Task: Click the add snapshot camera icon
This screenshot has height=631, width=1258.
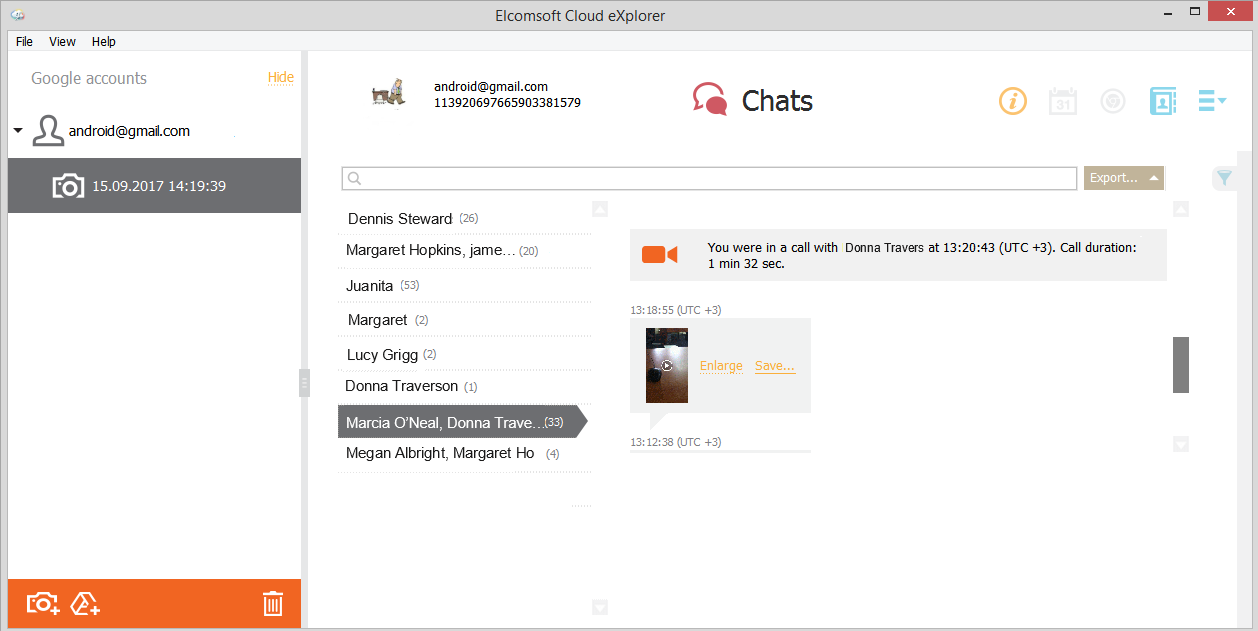Action: [x=43, y=603]
